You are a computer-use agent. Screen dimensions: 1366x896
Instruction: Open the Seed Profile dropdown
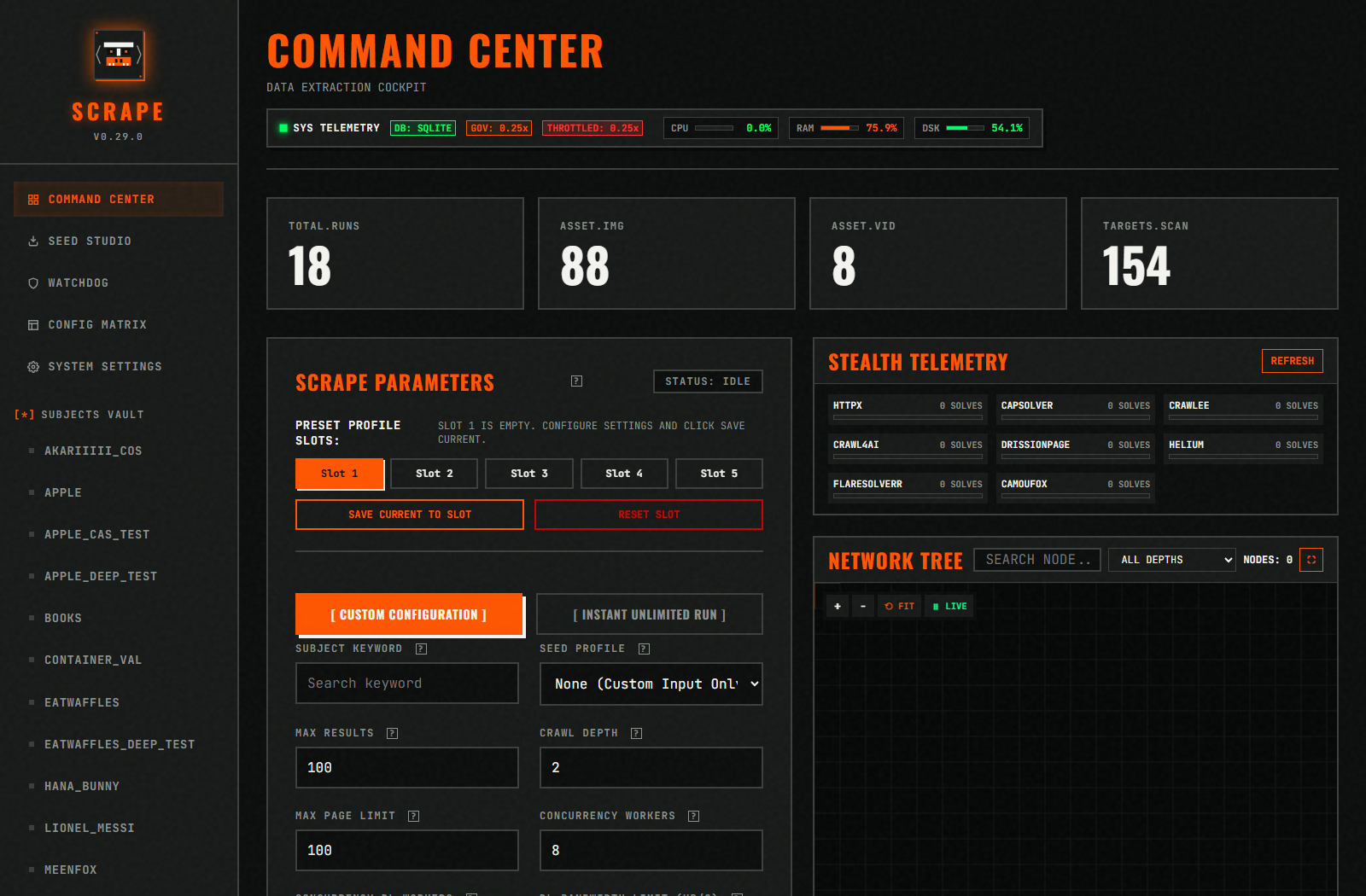651,684
